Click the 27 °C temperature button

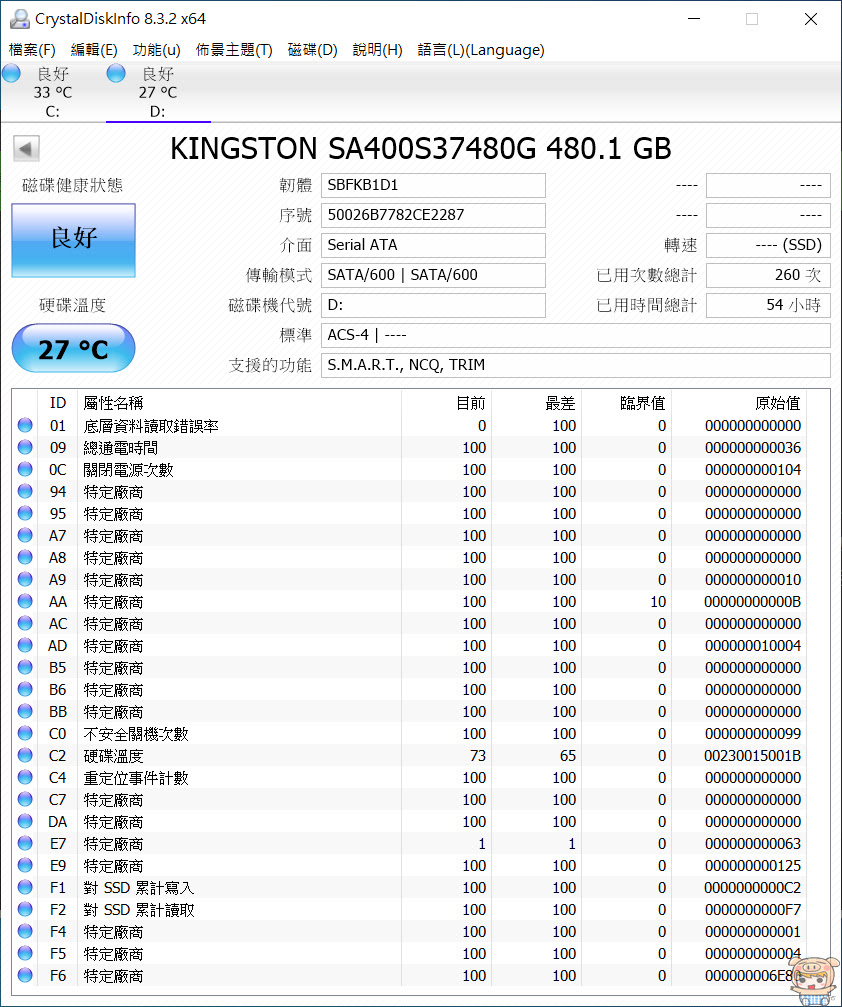(x=73, y=348)
